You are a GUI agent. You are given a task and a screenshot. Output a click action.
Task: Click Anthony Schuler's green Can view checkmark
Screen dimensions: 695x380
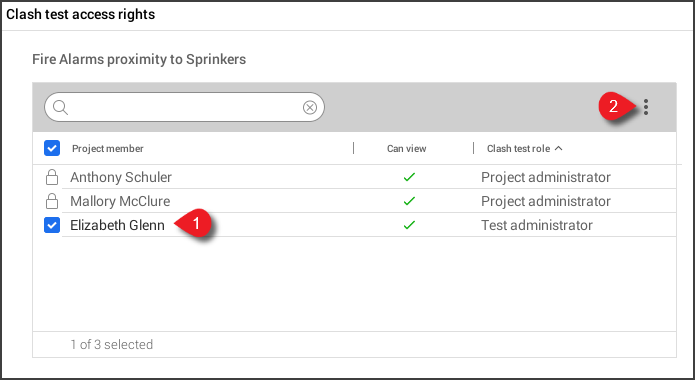[x=409, y=177]
